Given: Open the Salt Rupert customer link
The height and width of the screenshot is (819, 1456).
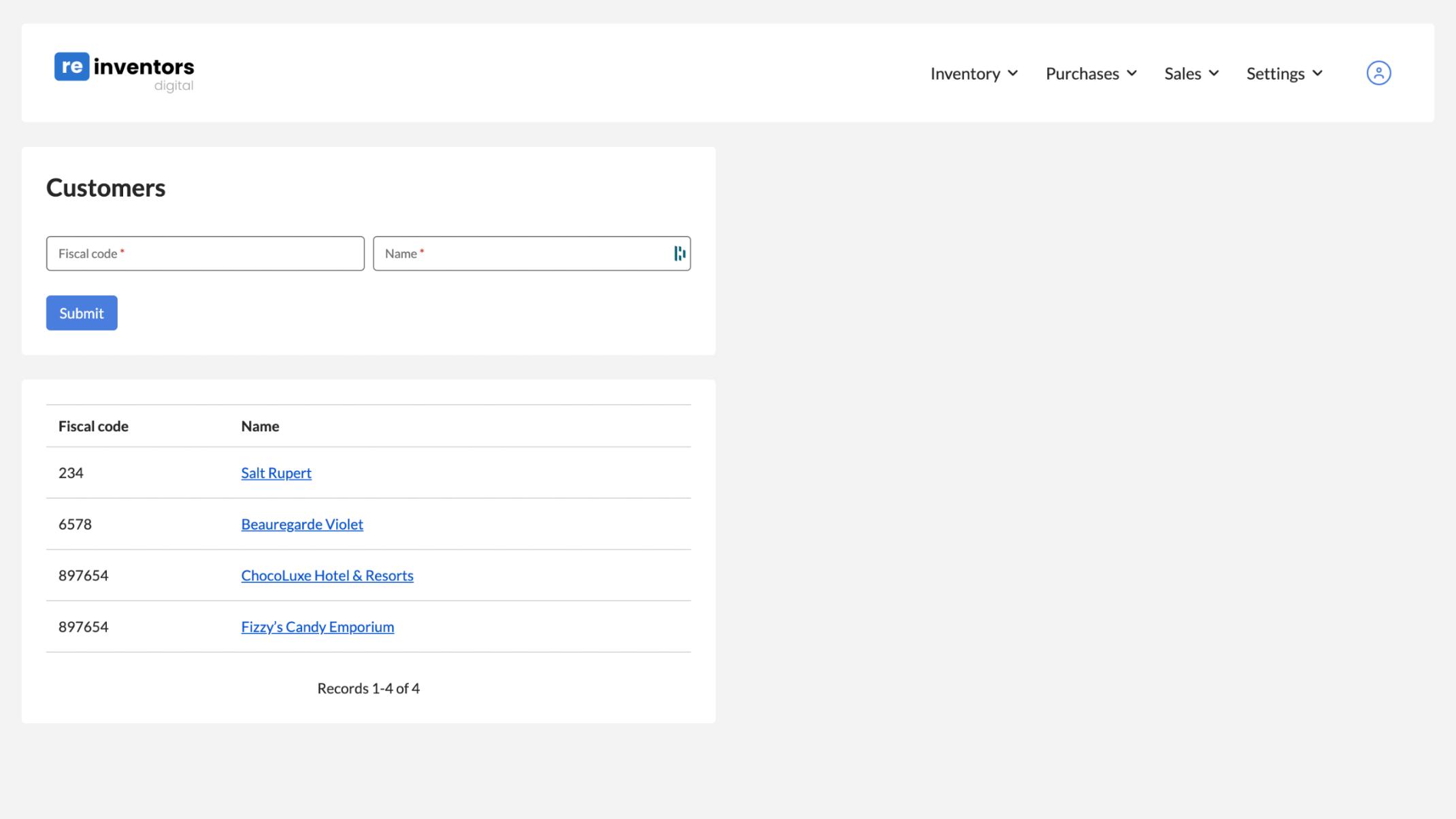Looking at the screenshot, I should pyautogui.click(x=276, y=473).
